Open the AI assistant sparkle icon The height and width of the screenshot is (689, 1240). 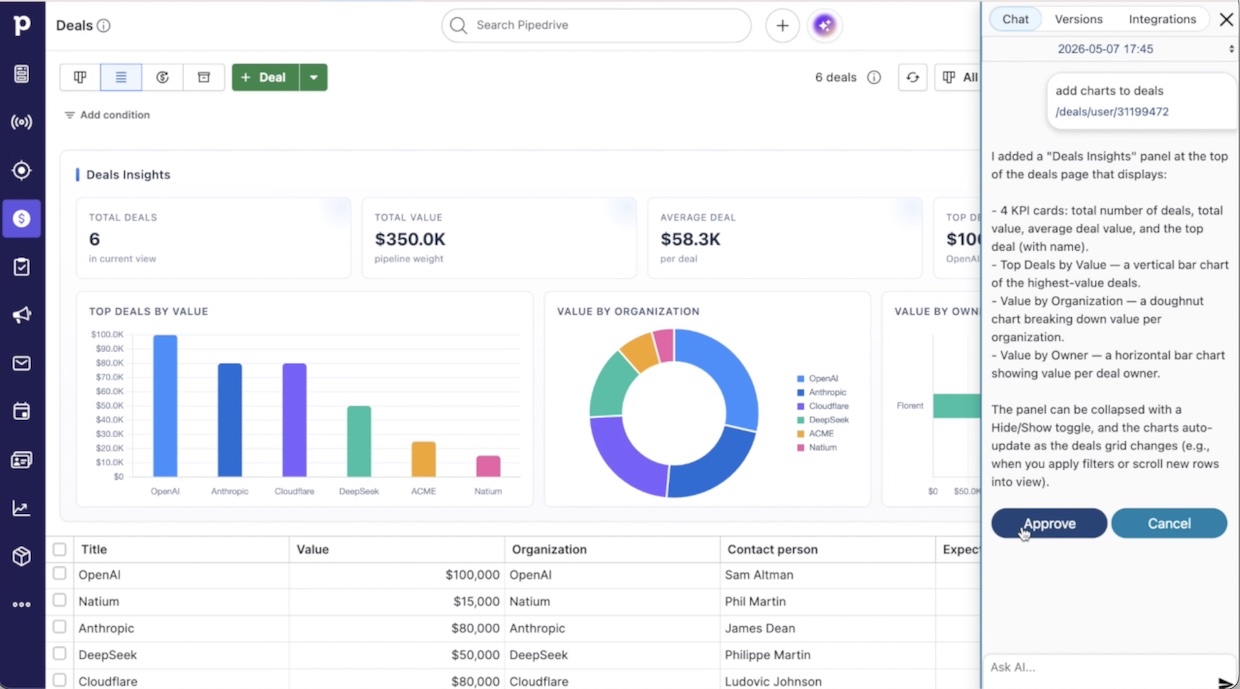point(824,26)
